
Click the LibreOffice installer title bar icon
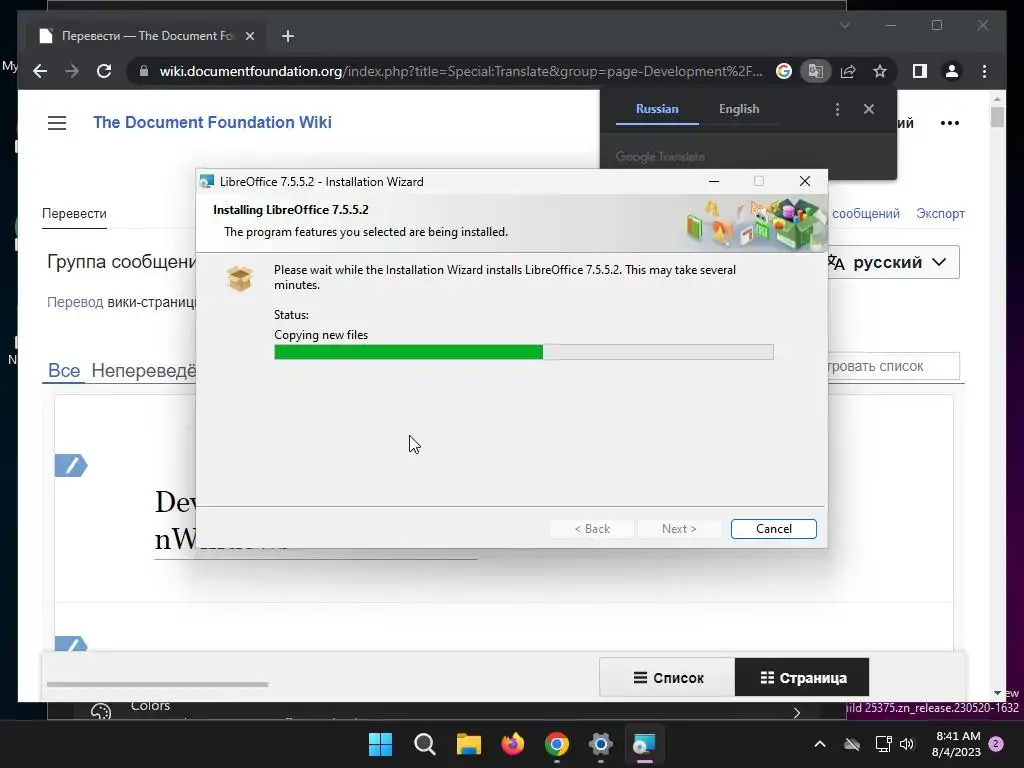207,182
